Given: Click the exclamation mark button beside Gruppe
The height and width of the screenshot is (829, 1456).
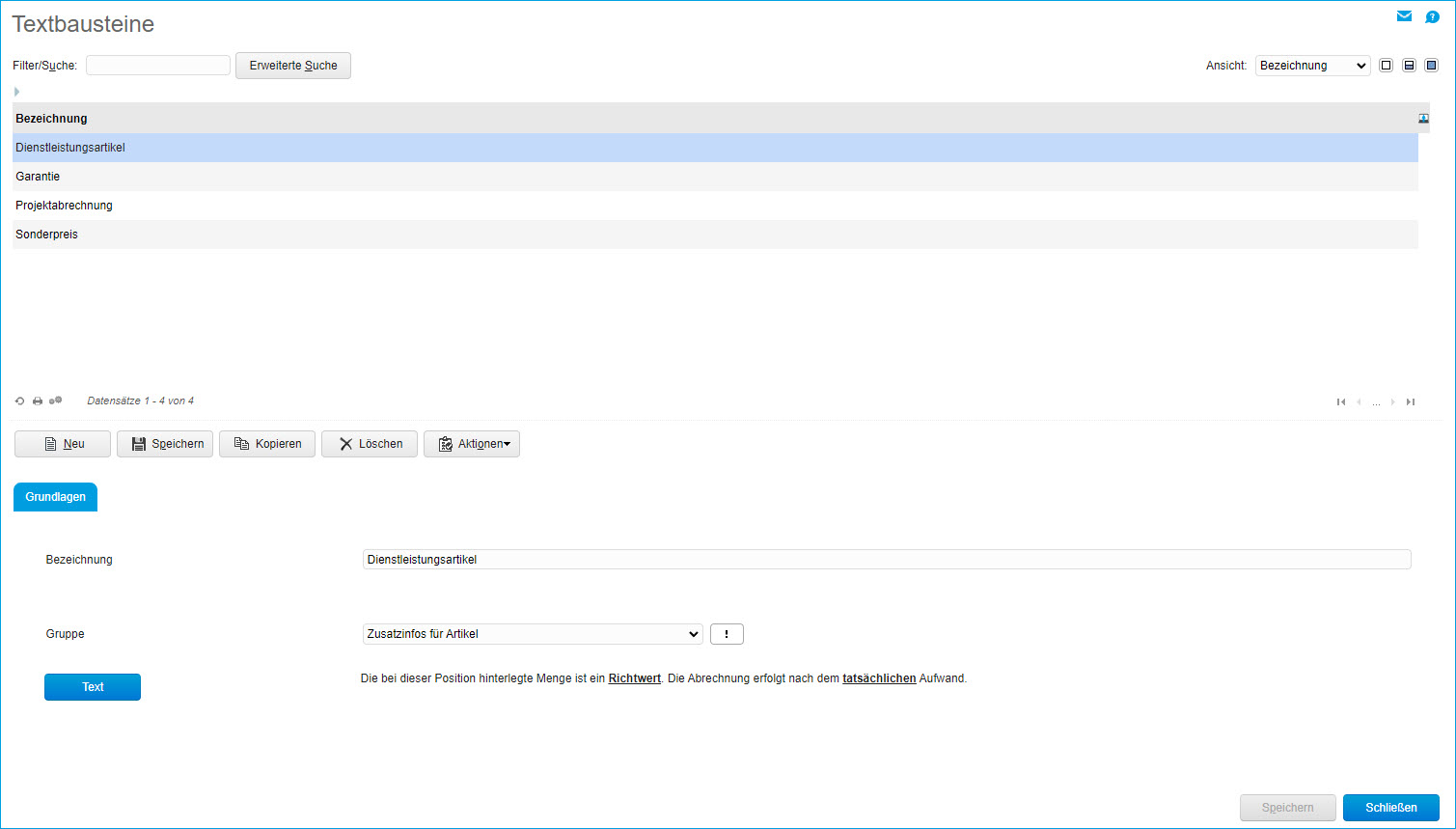Looking at the screenshot, I should [x=727, y=634].
